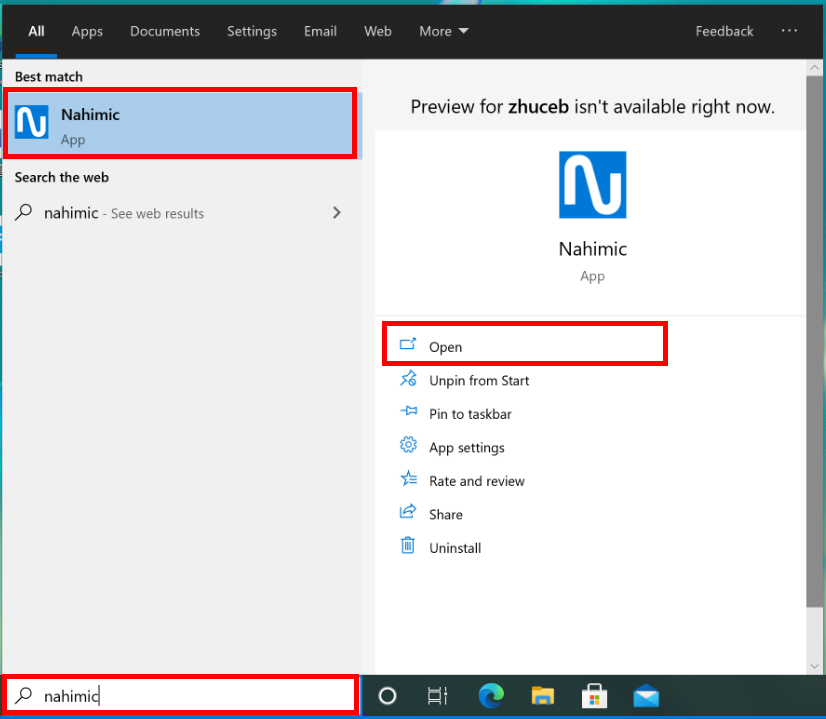Open the Mail app taskbar icon
Image resolution: width=826 pixels, height=719 pixels.
click(x=646, y=696)
